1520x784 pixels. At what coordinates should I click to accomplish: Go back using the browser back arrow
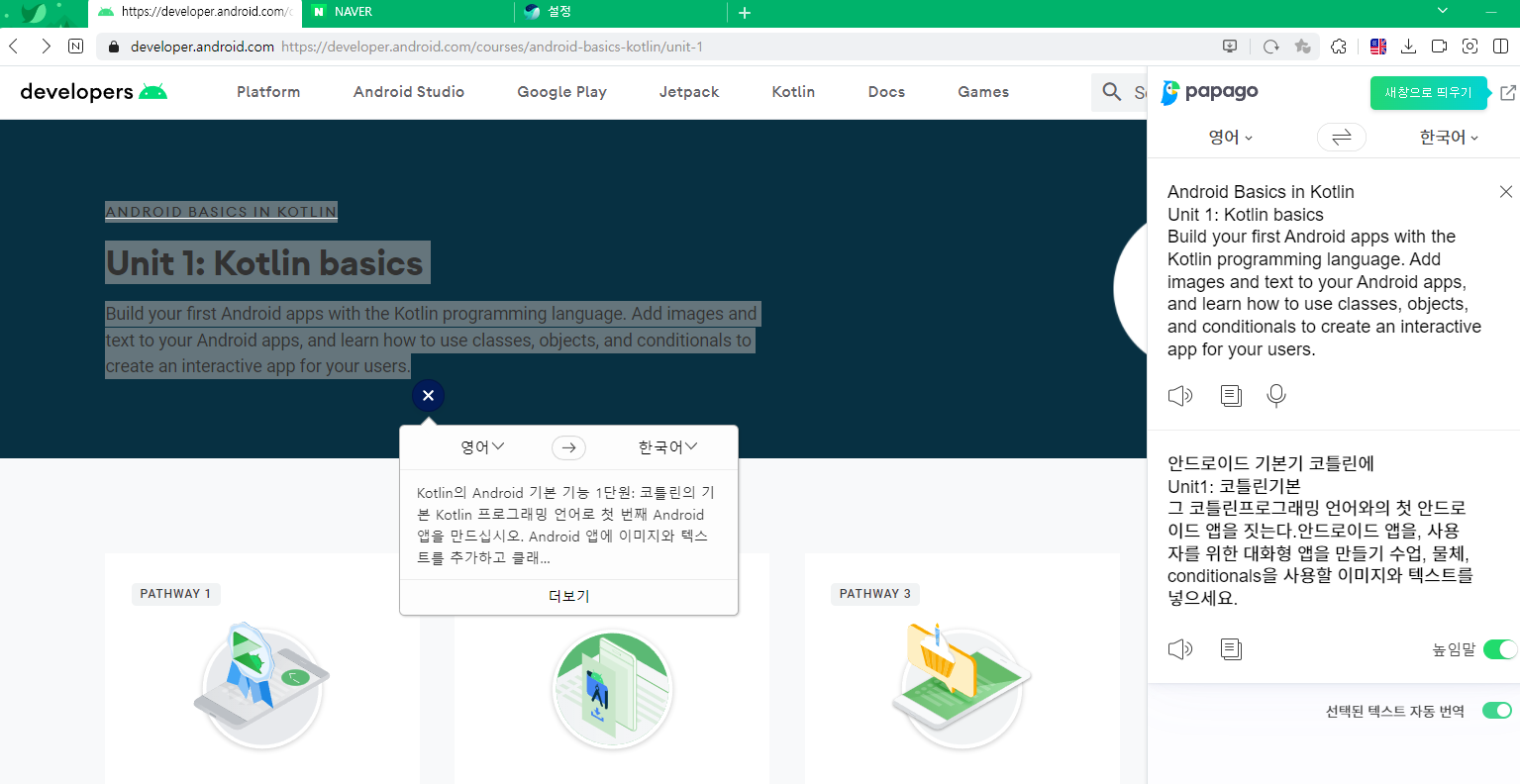point(14,47)
